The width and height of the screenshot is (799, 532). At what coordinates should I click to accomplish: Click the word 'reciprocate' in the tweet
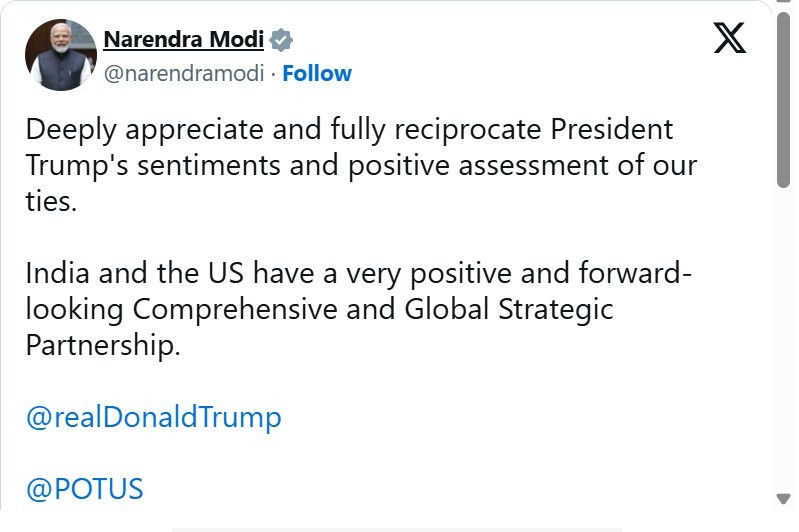pyautogui.click(x=451, y=129)
